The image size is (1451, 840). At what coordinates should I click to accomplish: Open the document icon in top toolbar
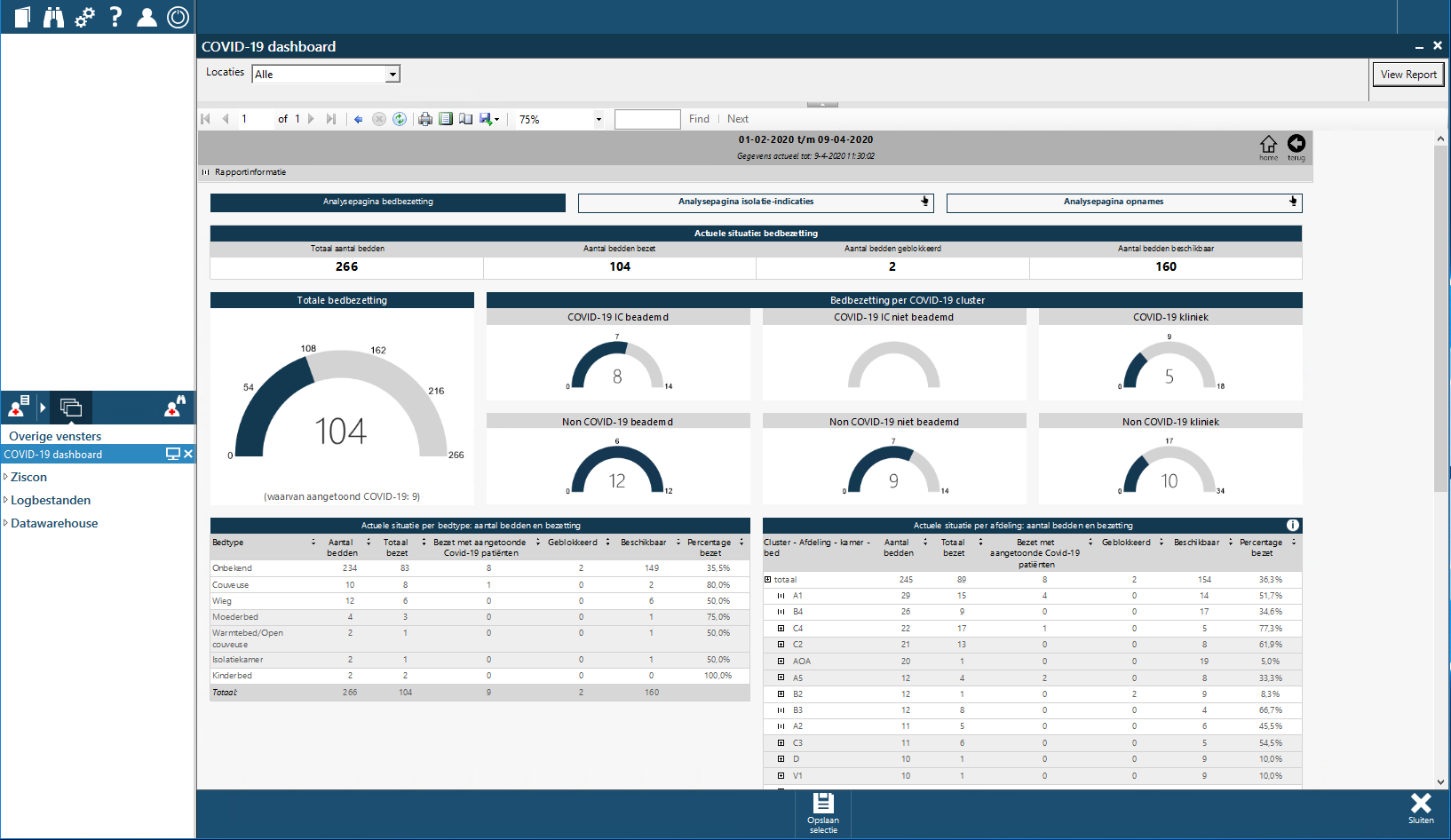pyautogui.click(x=23, y=17)
